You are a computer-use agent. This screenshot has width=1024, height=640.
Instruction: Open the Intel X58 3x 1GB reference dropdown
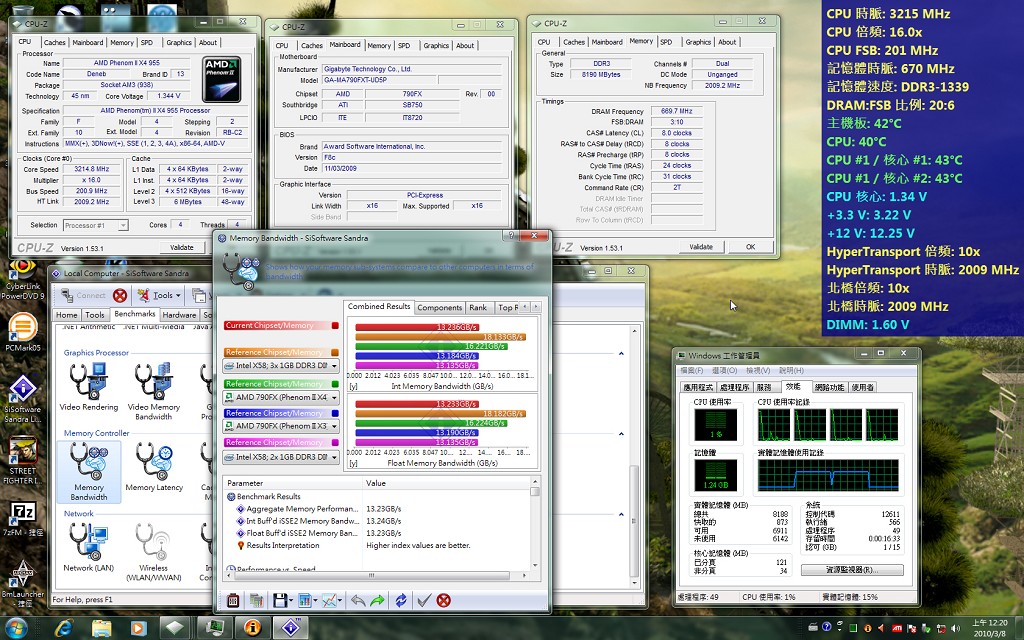point(281,366)
